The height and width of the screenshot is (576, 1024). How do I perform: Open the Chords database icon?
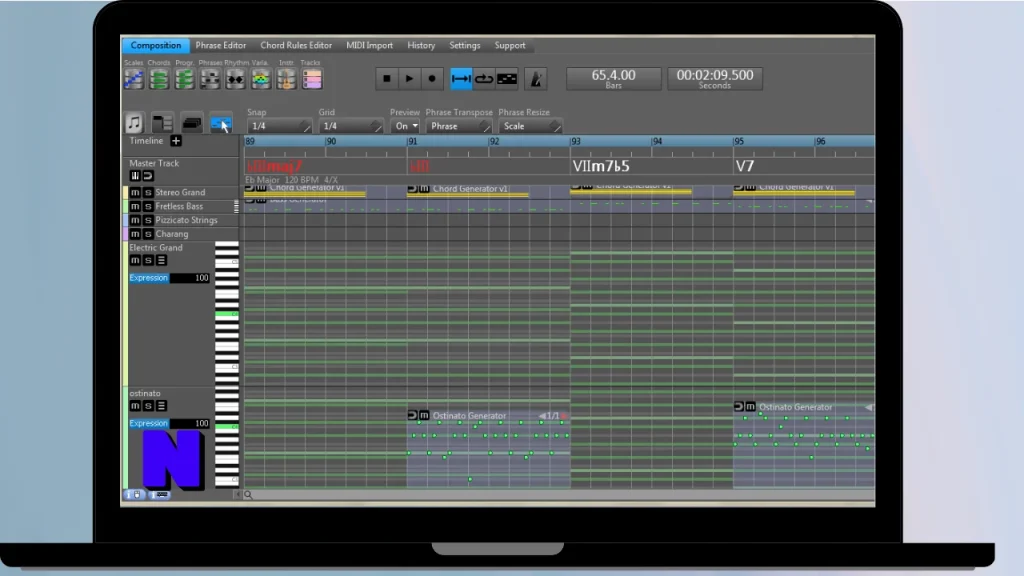point(159,79)
